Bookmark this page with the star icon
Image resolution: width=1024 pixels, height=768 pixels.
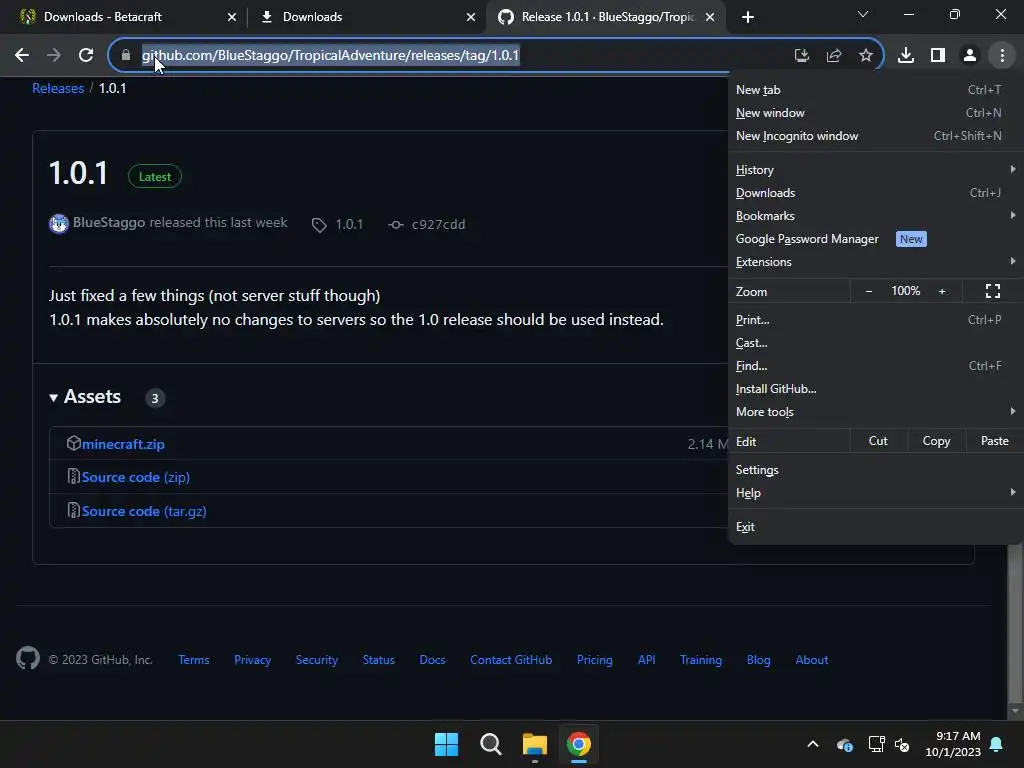pos(866,56)
